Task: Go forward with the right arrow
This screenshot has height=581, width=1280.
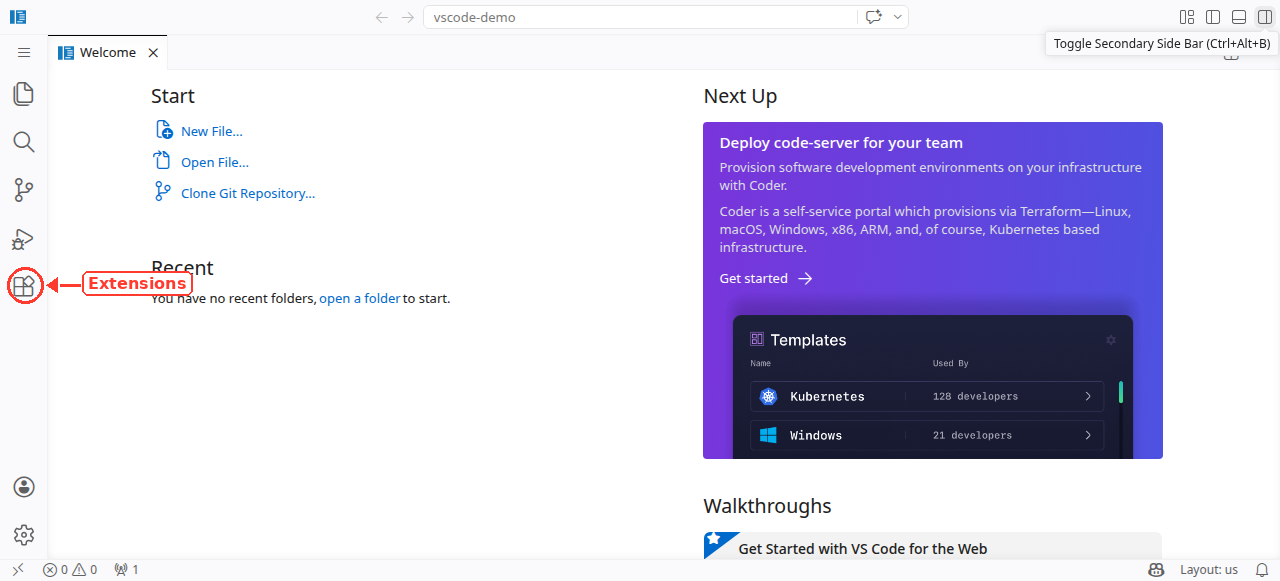Action: pyautogui.click(x=407, y=17)
